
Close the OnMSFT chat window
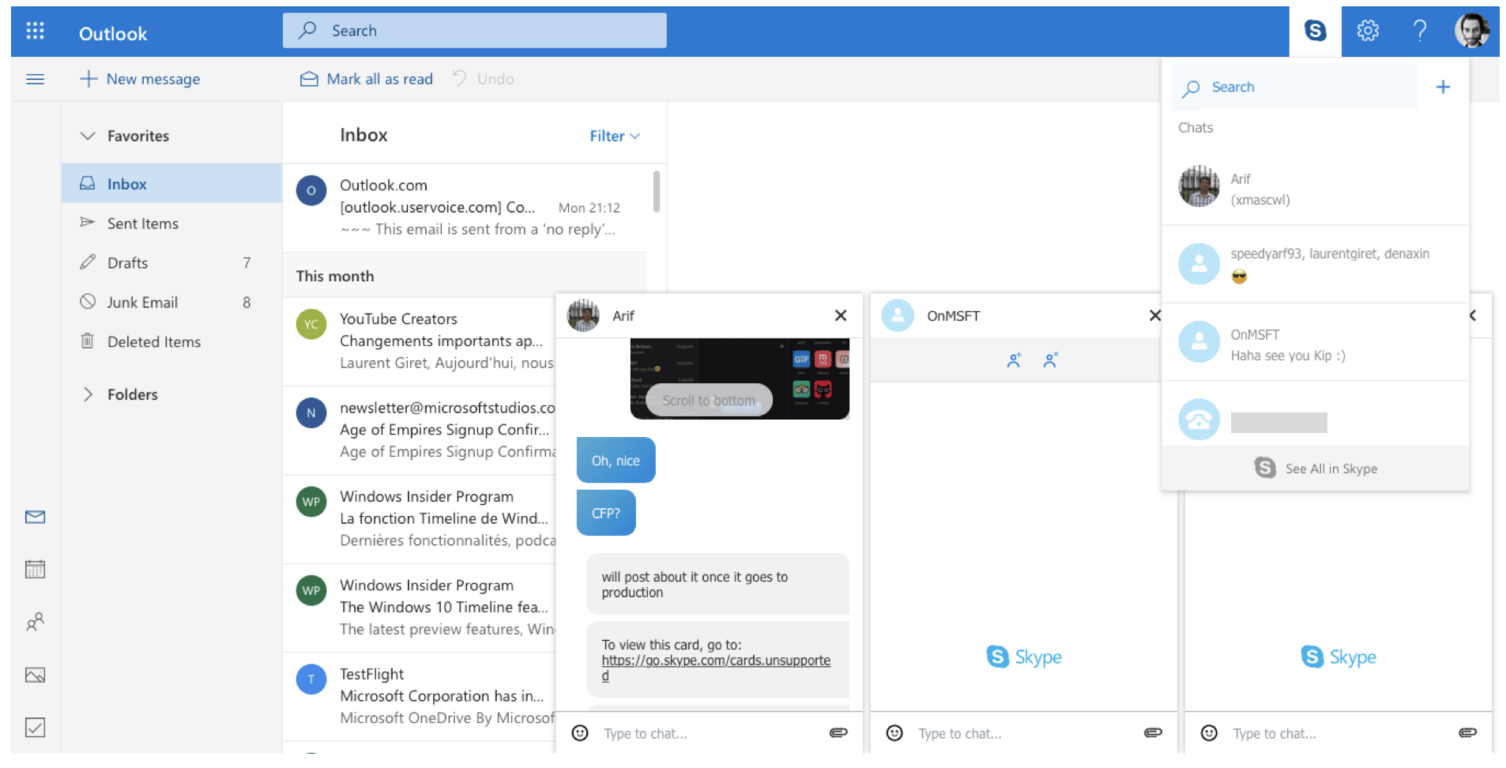(1155, 316)
